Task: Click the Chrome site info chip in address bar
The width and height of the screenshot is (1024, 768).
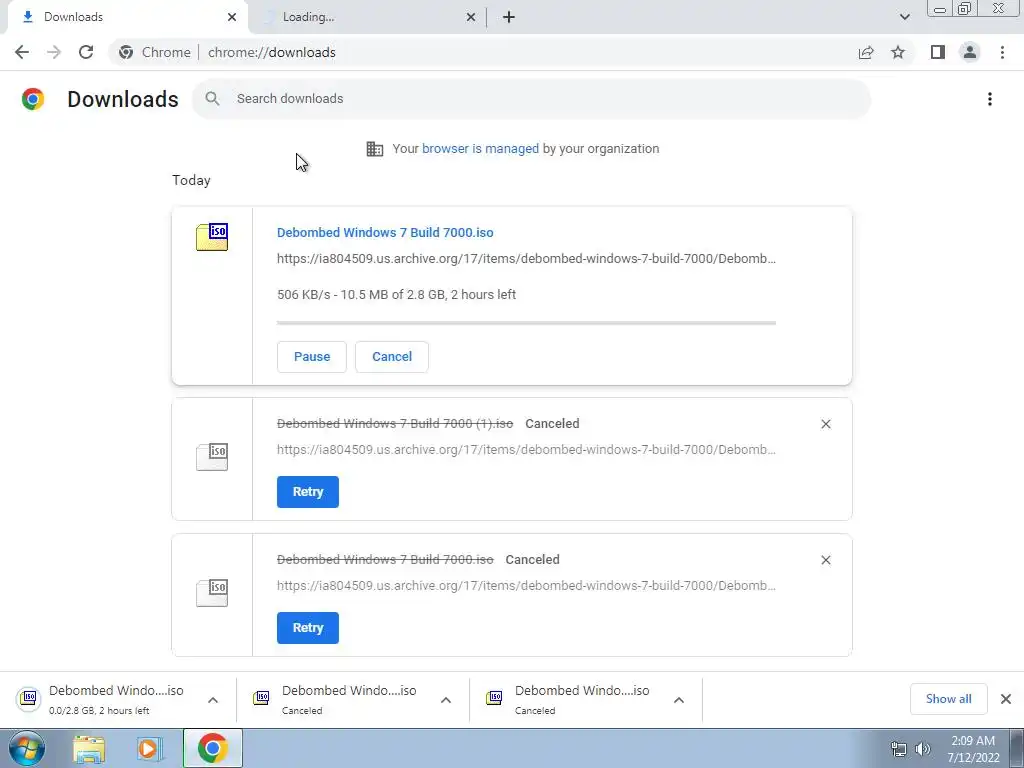Action: [155, 52]
